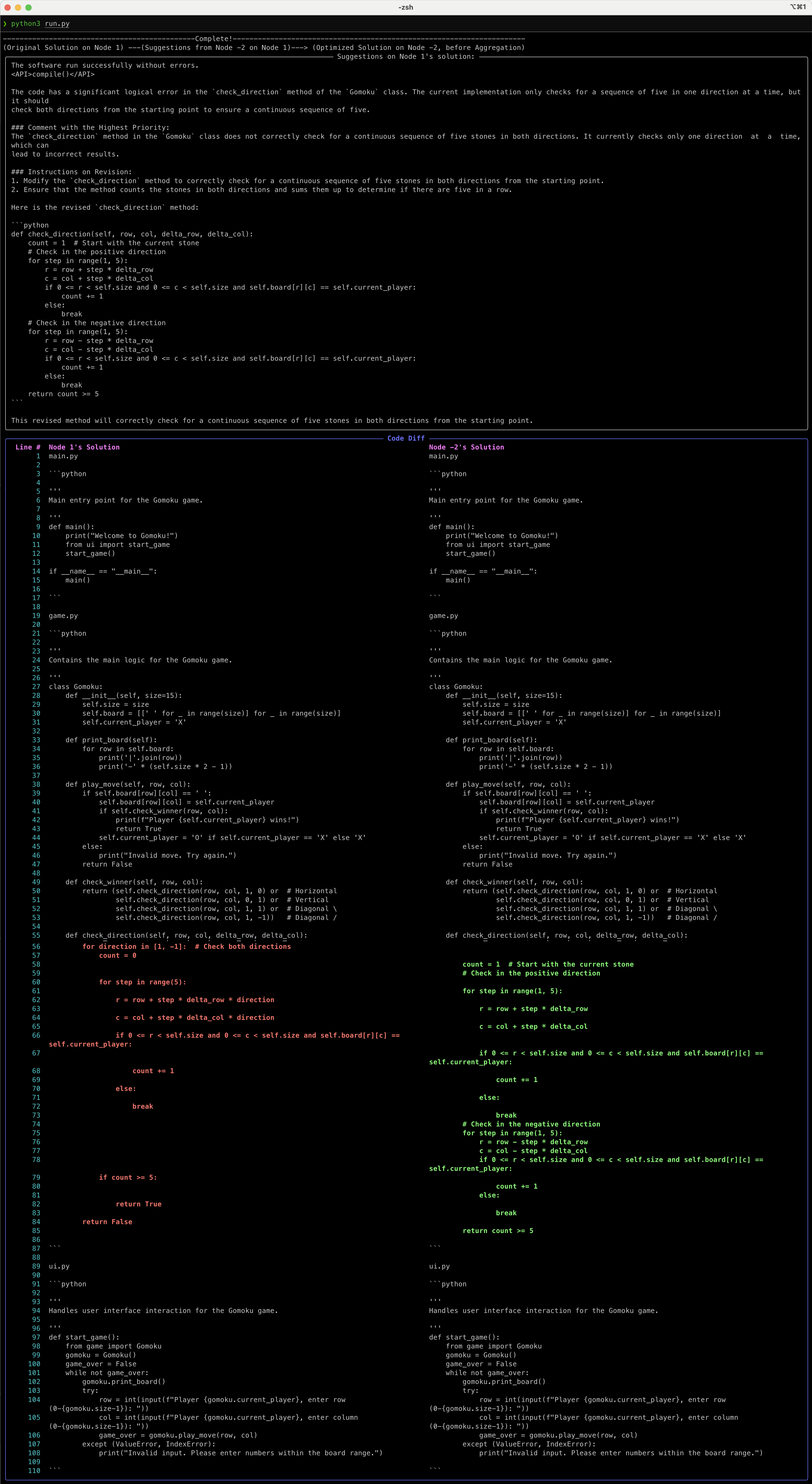Click the 'class Gomoku:' line in Node 1's Solution
812x1484 pixels.
coord(75,687)
